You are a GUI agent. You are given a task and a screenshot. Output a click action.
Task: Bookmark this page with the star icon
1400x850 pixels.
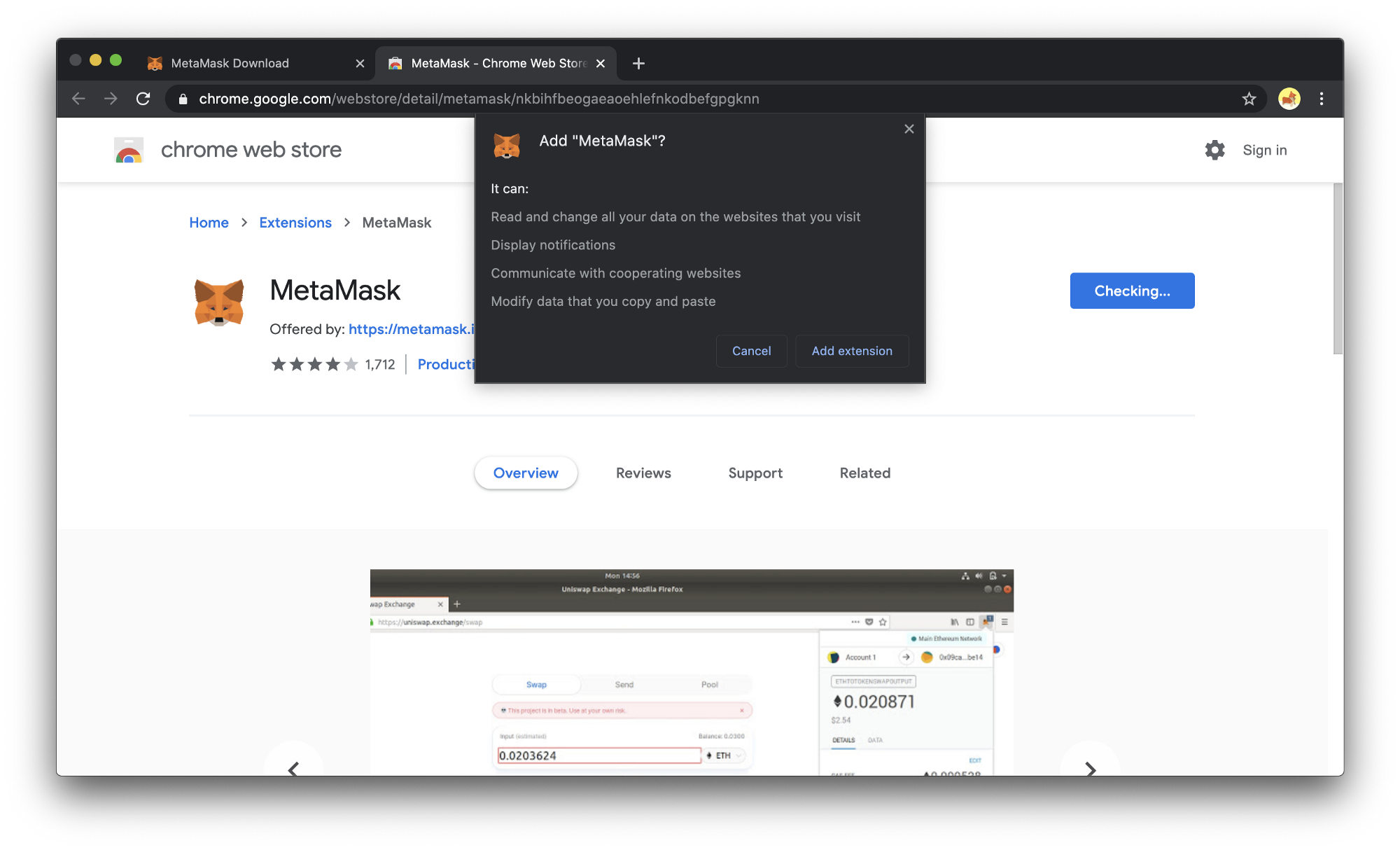(x=1249, y=99)
